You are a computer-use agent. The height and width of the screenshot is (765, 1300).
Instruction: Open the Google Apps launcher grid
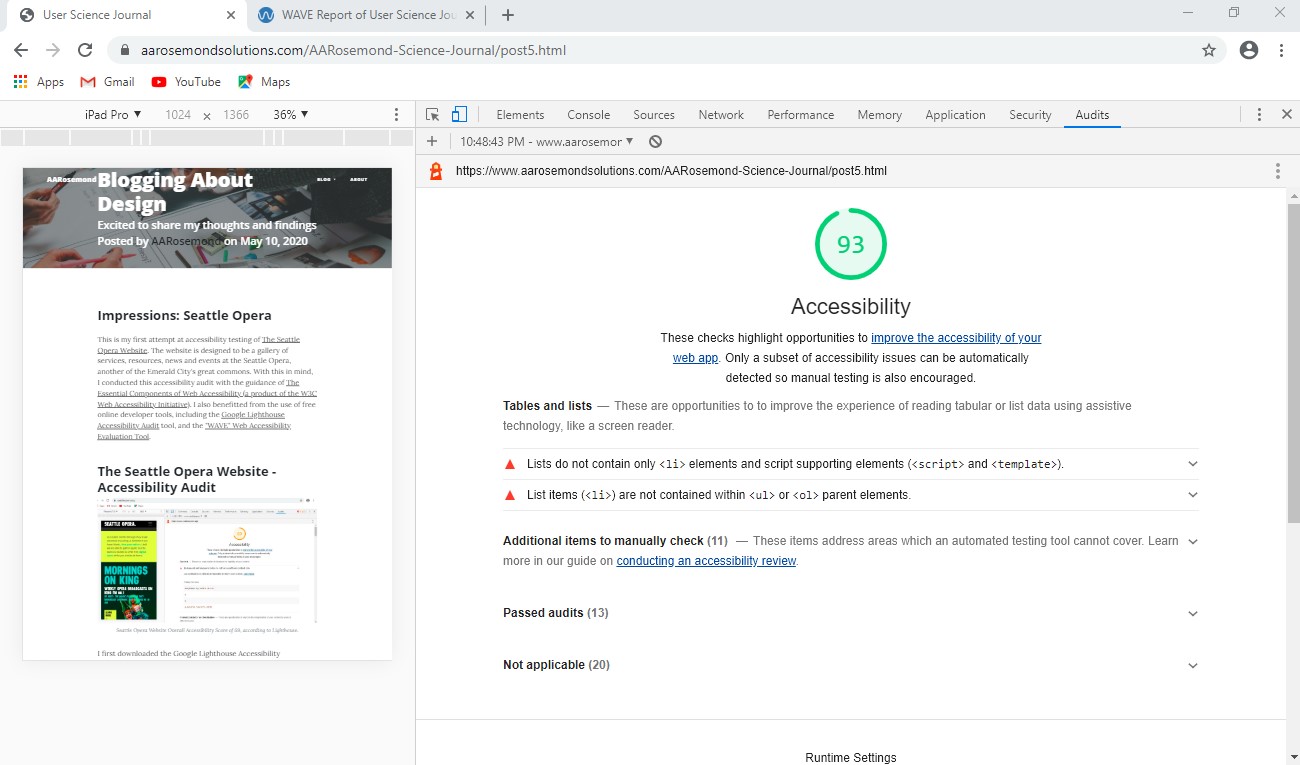pos(18,81)
